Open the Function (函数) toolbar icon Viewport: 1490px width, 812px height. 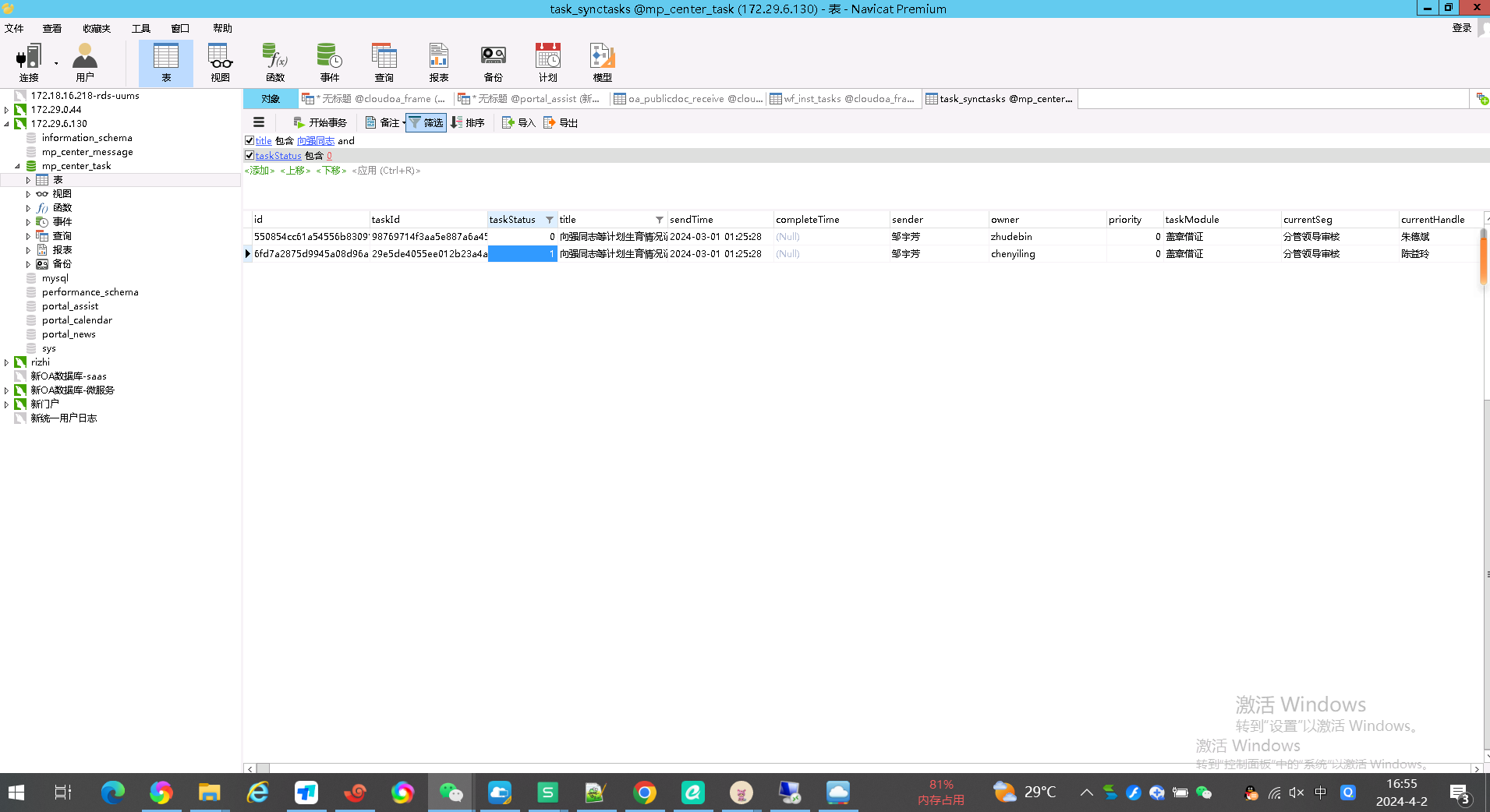[x=275, y=62]
